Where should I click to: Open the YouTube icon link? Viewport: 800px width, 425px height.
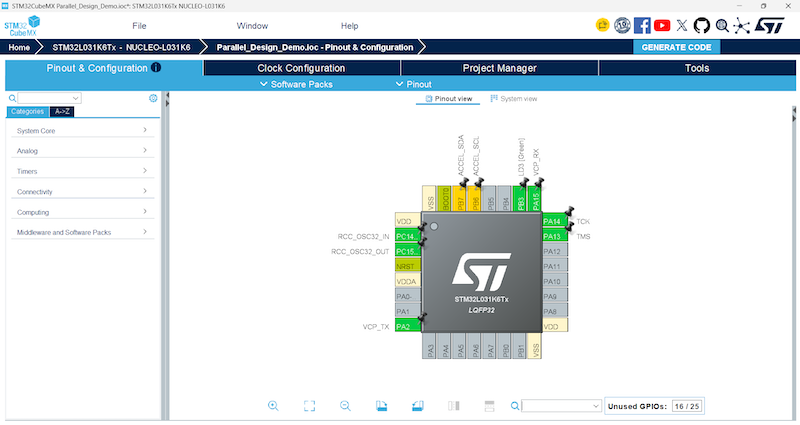662,26
